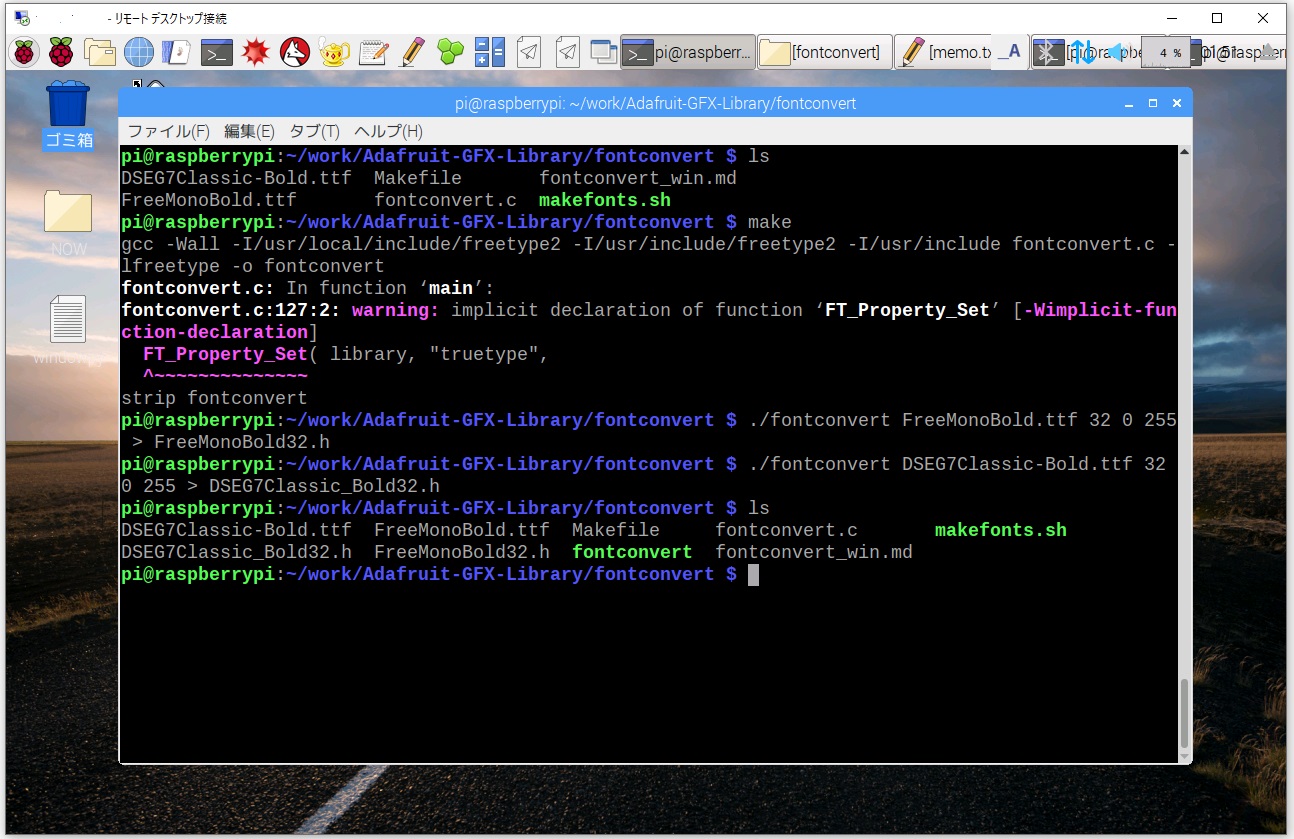
Task: Open the terminal launcher in the panel
Action: pyautogui.click(x=217, y=52)
